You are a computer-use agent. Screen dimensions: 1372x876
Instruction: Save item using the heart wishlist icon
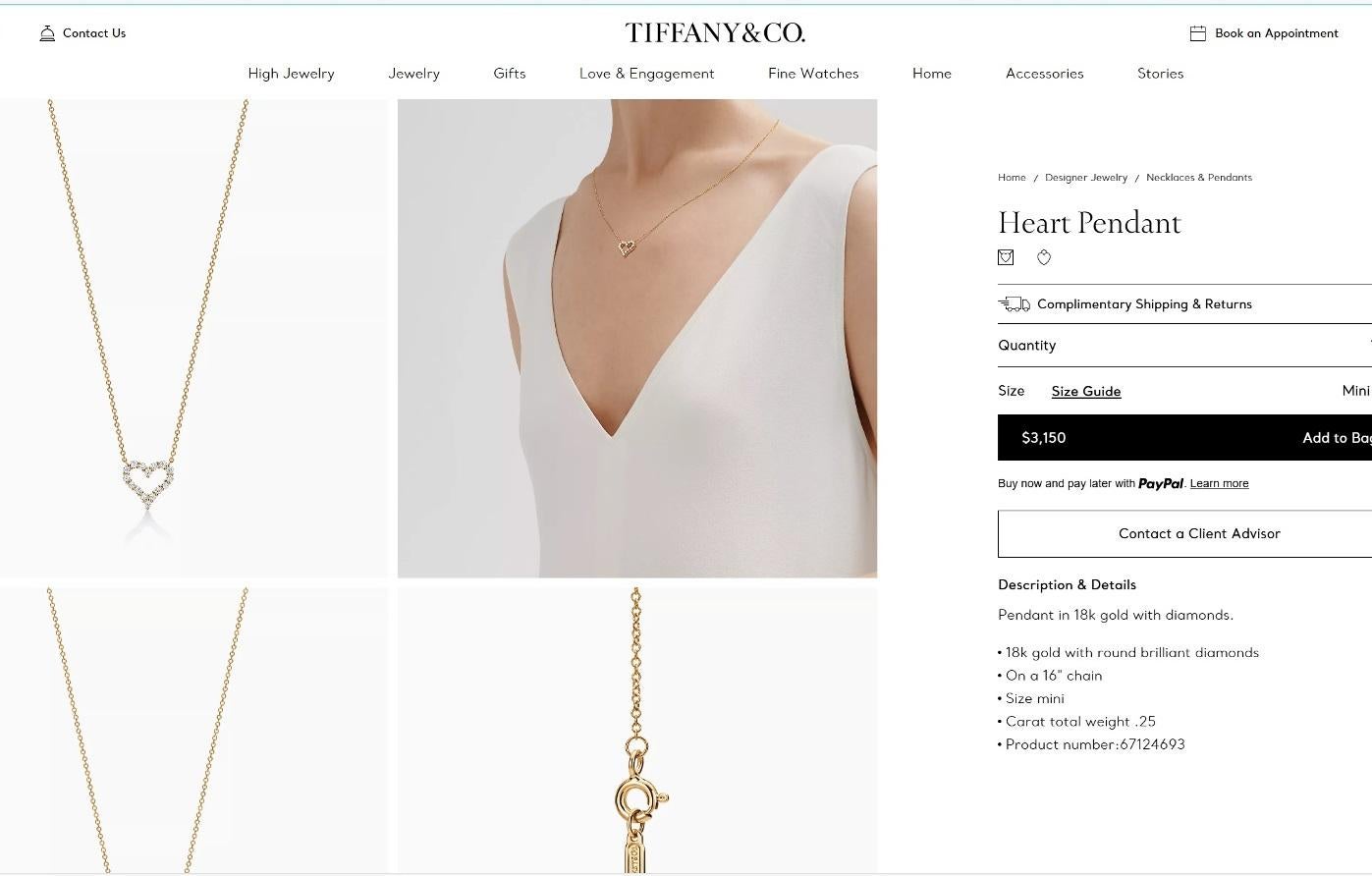tap(1044, 257)
